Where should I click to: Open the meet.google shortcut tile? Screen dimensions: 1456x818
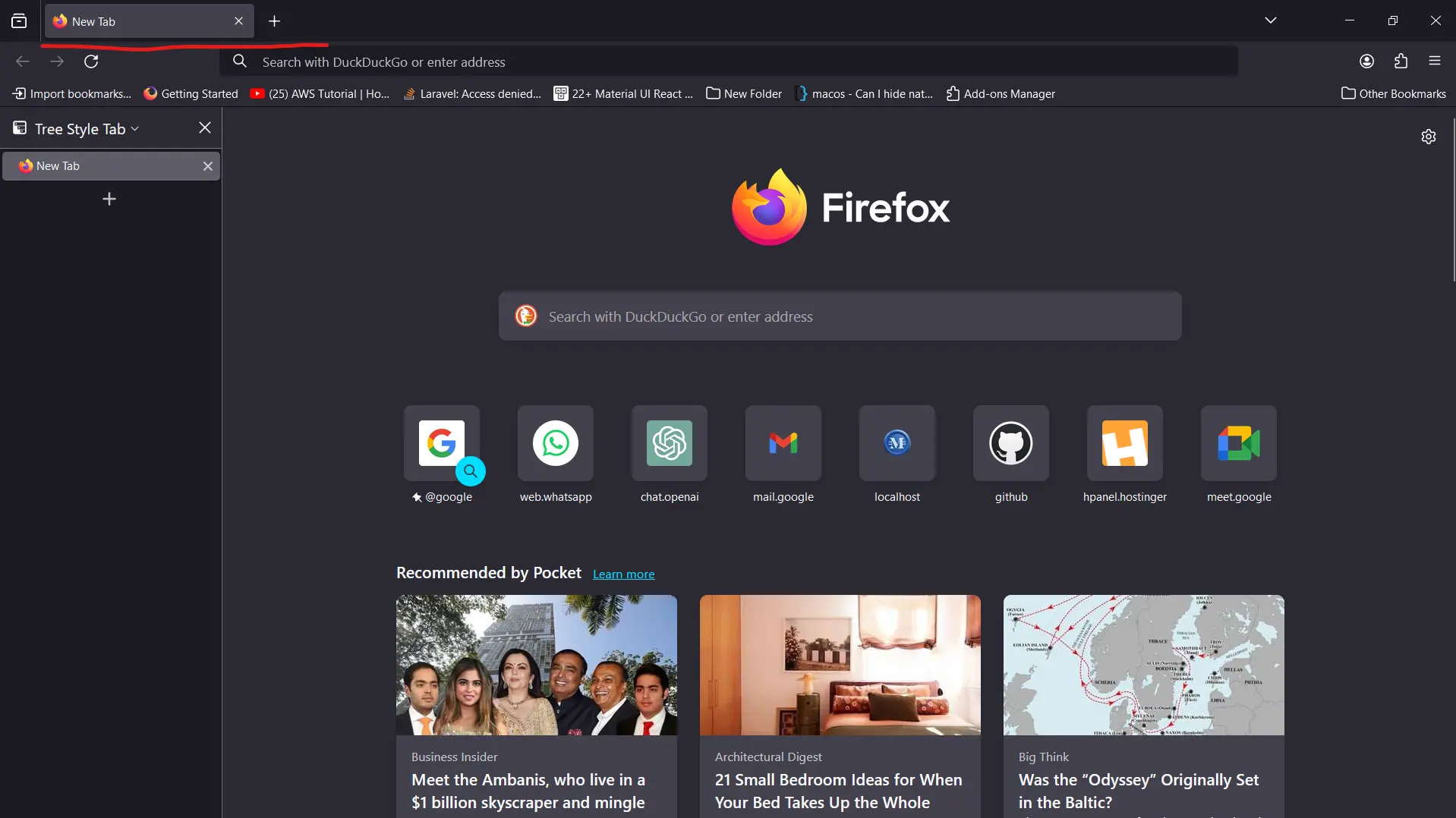(x=1239, y=443)
